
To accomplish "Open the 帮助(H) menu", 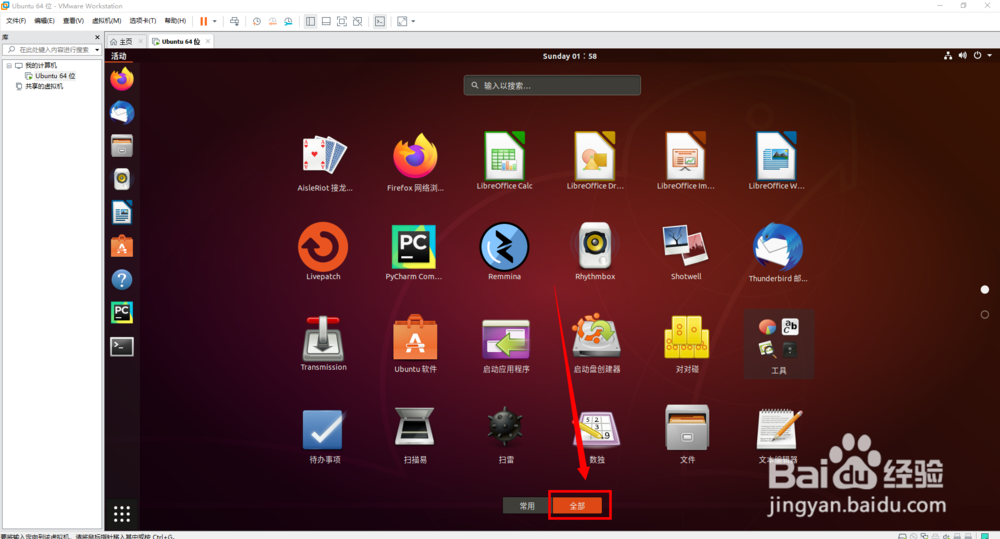I will coord(175,21).
